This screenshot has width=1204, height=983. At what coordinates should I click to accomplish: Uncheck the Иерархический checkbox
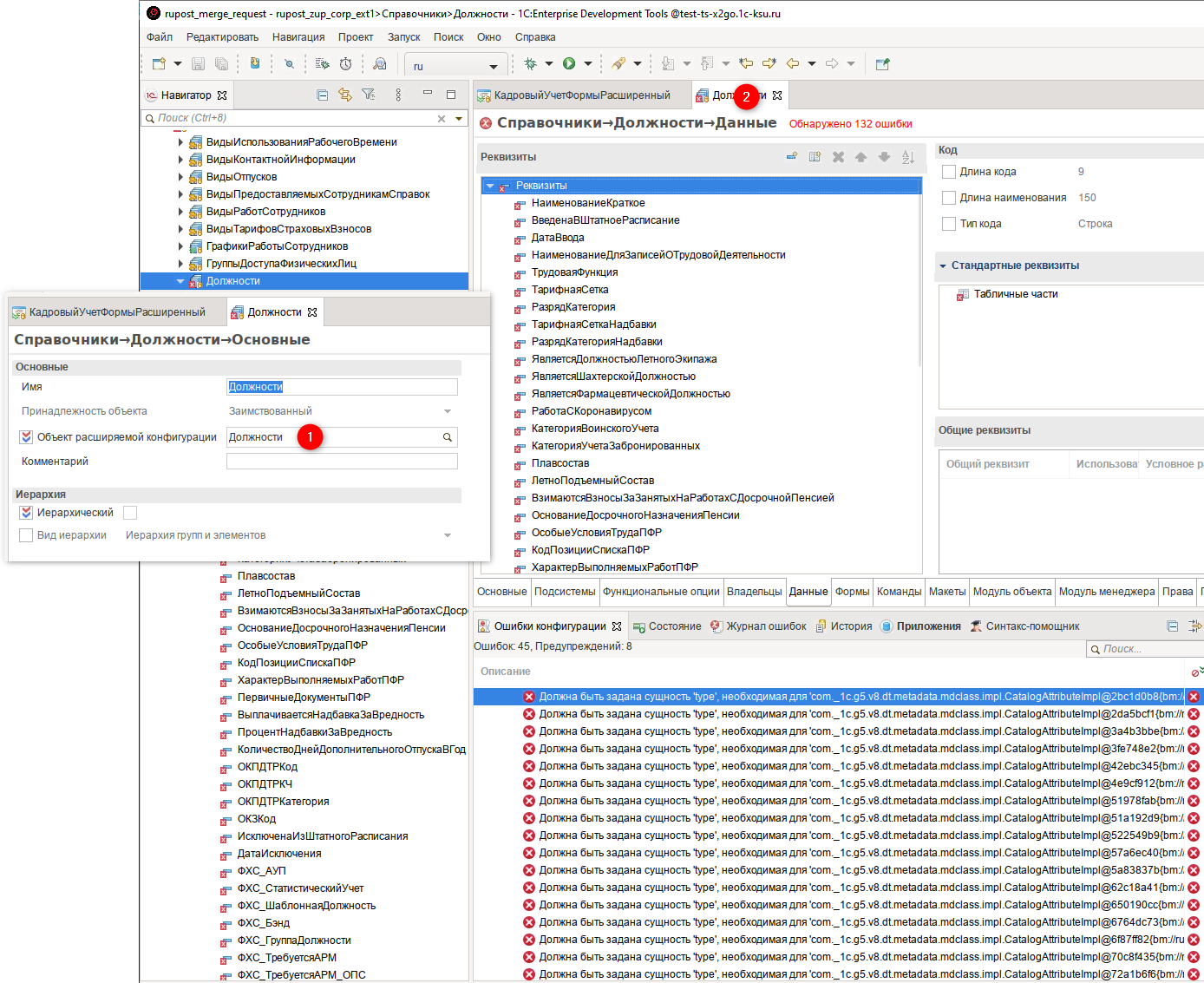[25, 512]
